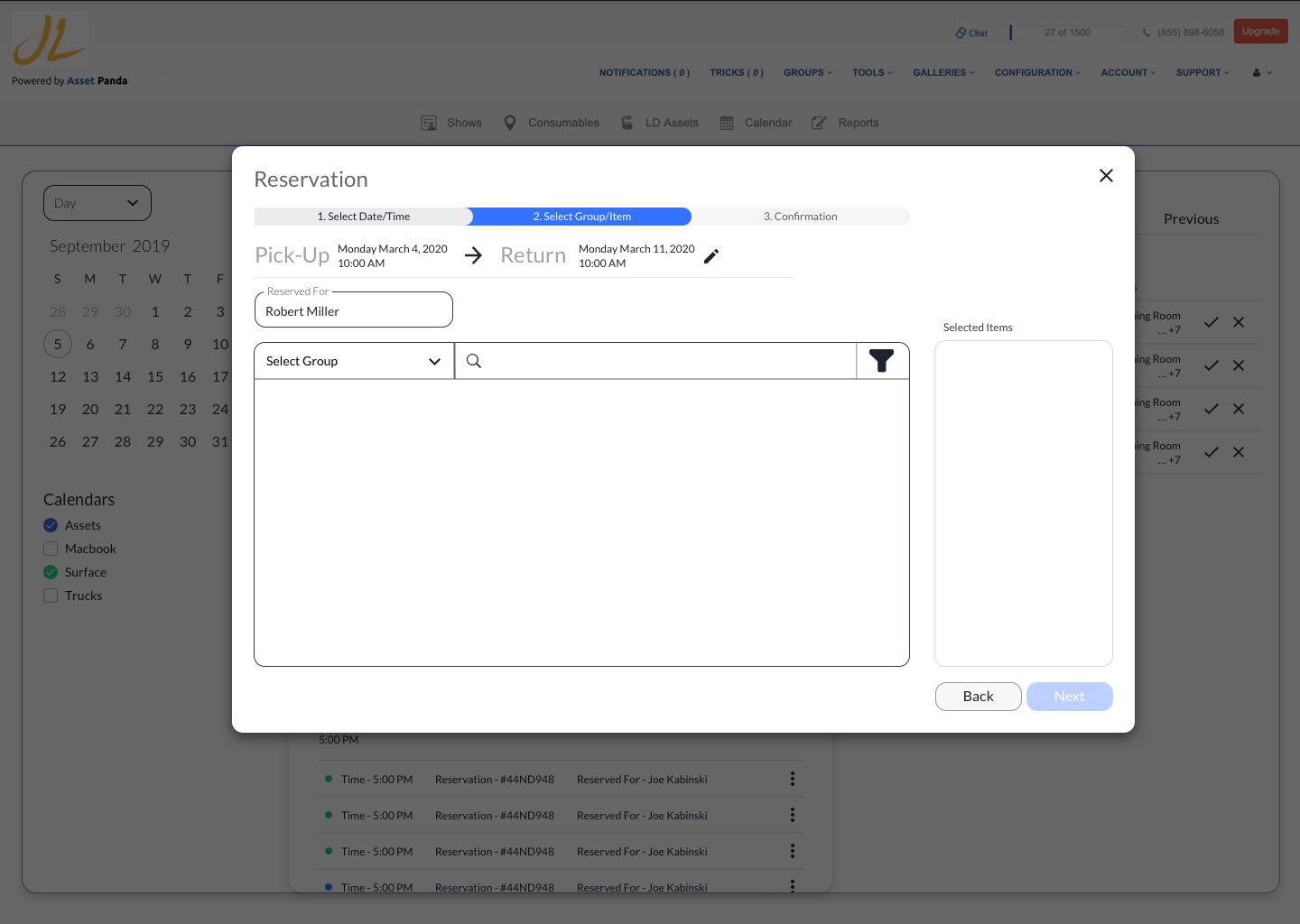Open Tricks (0) menu item

click(x=737, y=72)
